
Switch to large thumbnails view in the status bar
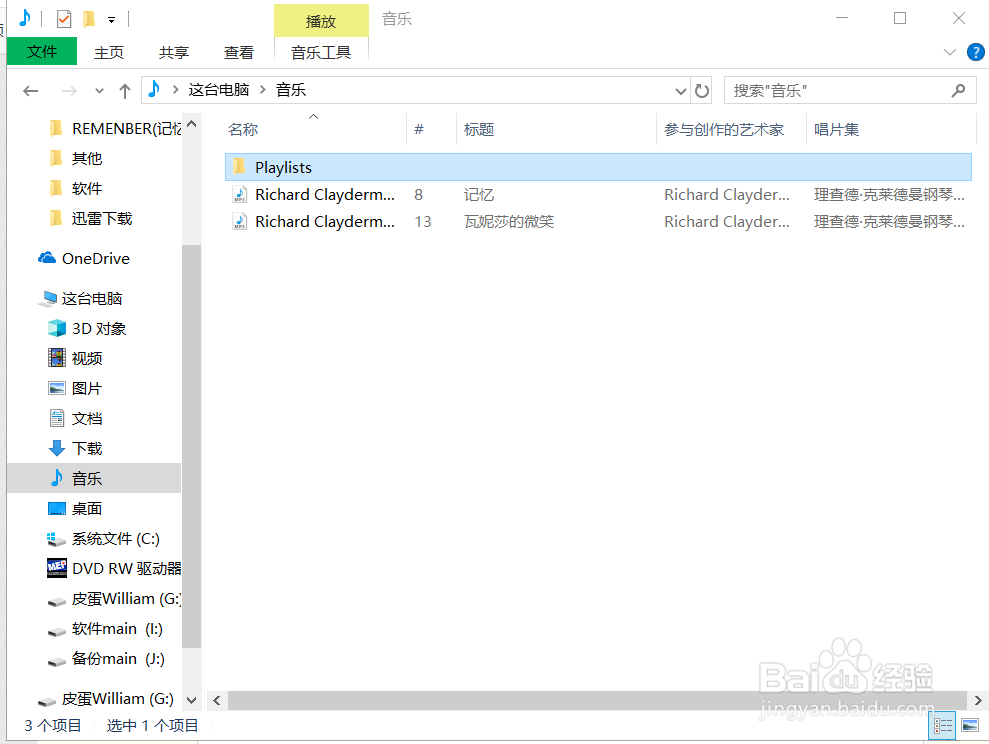click(970, 725)
